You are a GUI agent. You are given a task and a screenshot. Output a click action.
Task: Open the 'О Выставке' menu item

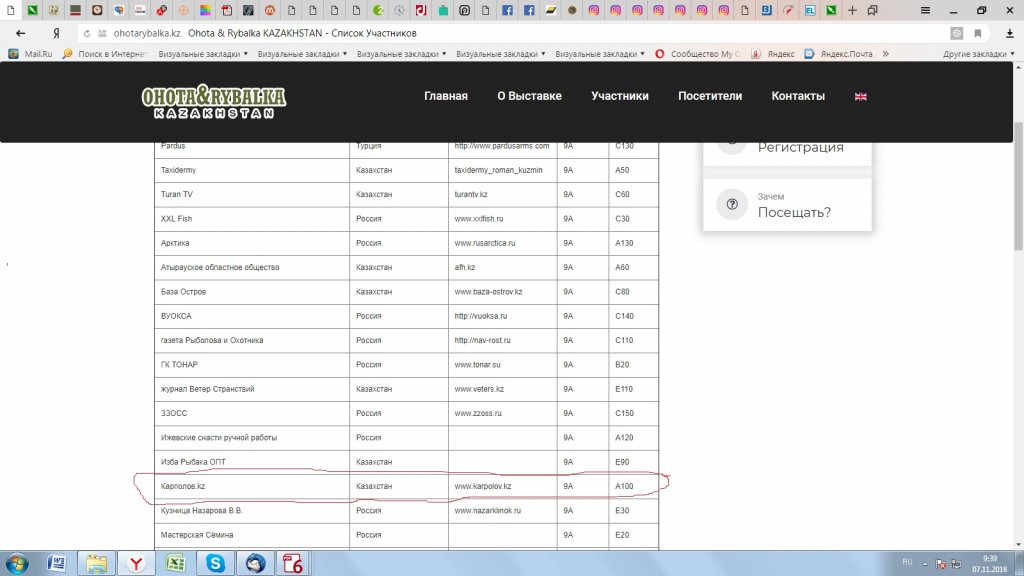(529, 96)
